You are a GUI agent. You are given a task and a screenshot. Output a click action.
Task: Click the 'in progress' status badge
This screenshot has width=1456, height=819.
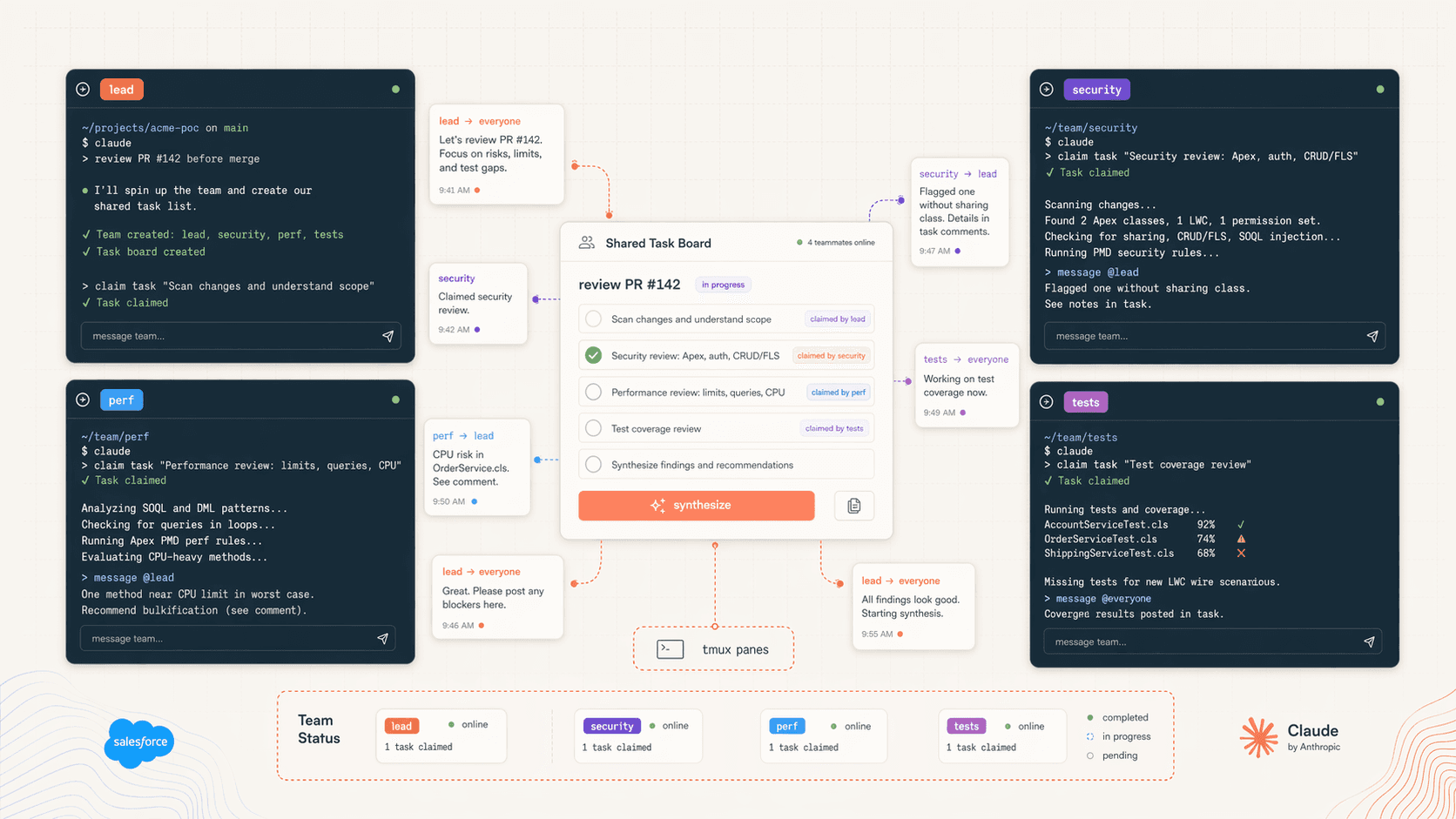(723, 285)
